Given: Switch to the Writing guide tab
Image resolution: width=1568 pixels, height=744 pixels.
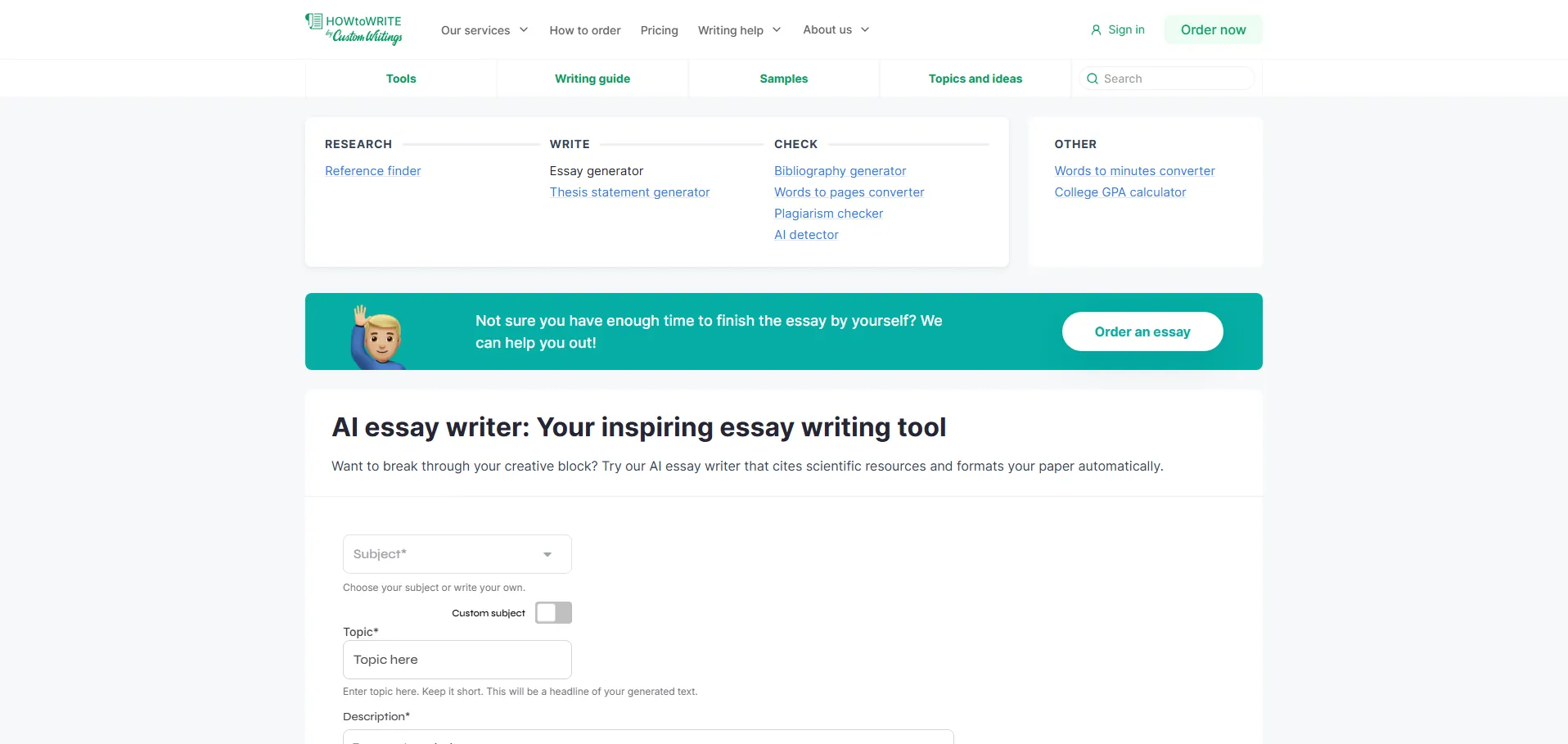Looking at the screenshot, I should 593,79.
